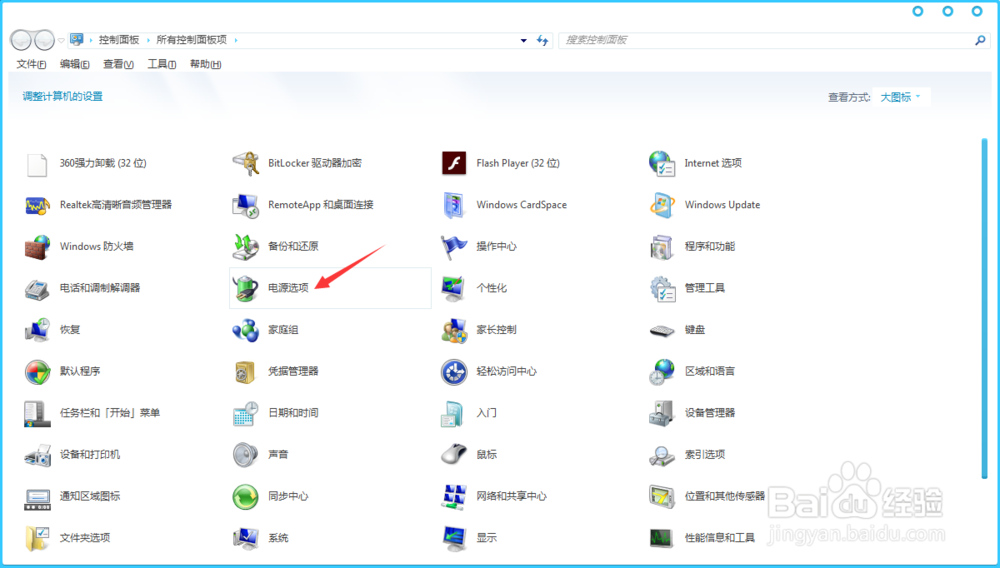1000x568 pixels.
Task: Click the 程序和功能 icon
Action: tap(662, 247)
